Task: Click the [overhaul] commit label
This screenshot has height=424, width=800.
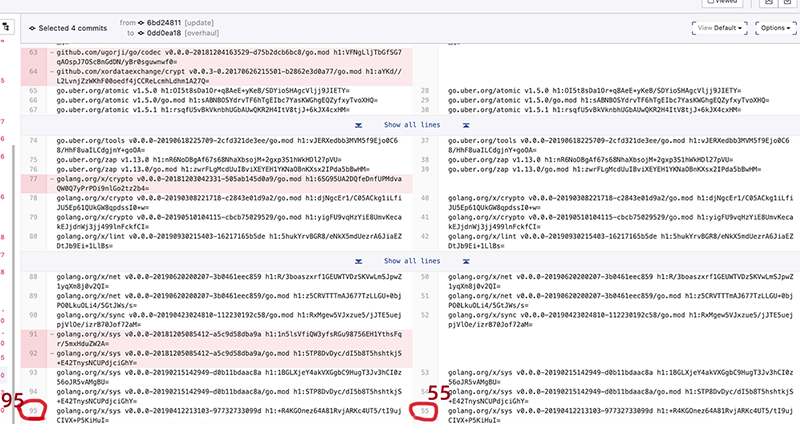Action: 202,33
